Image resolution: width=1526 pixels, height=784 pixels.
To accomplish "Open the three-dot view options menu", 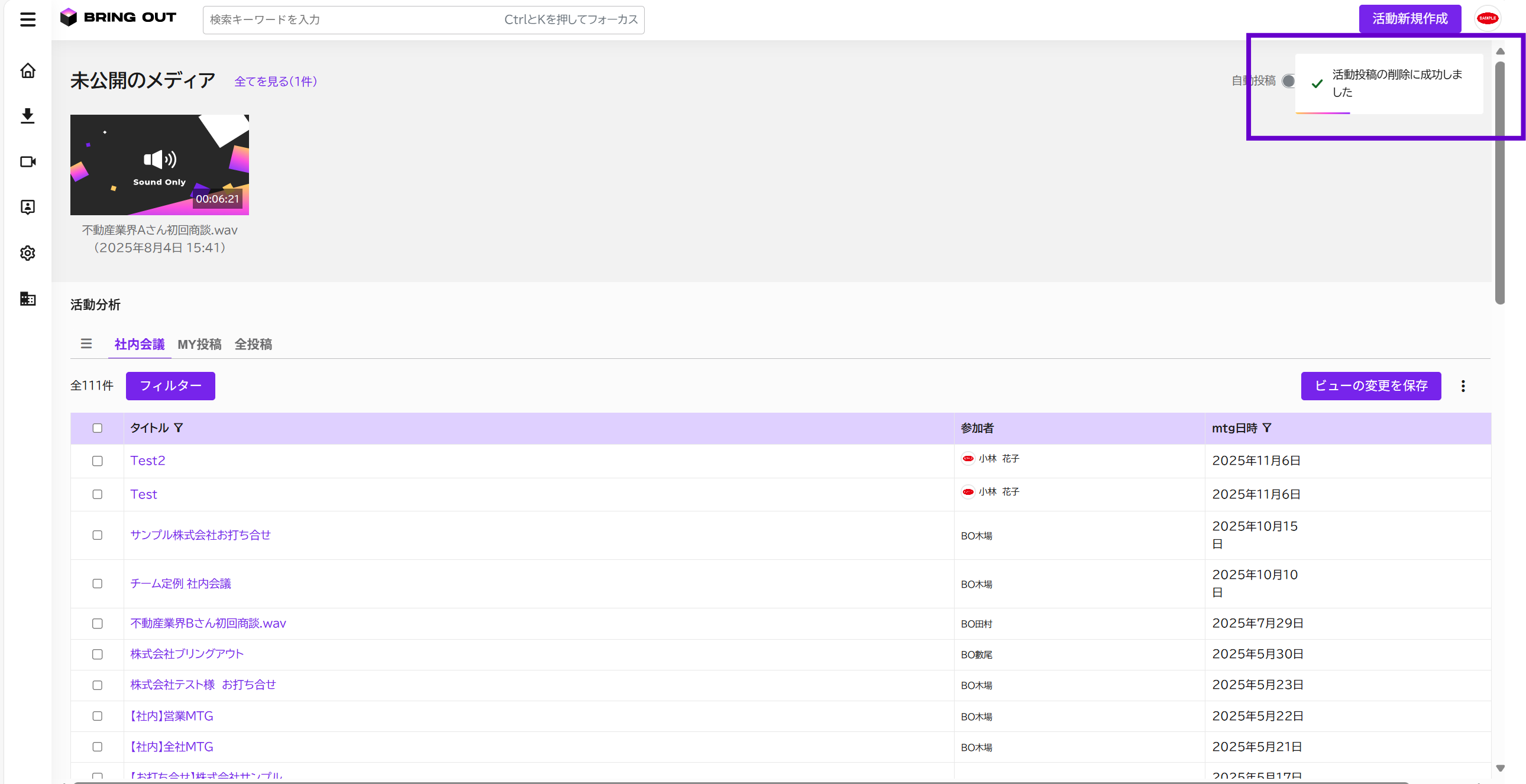I will coord(1463,386).
